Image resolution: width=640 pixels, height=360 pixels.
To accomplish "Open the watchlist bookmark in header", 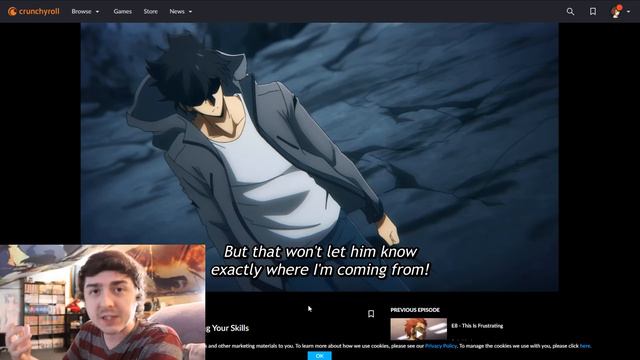I will coord(593,11).
